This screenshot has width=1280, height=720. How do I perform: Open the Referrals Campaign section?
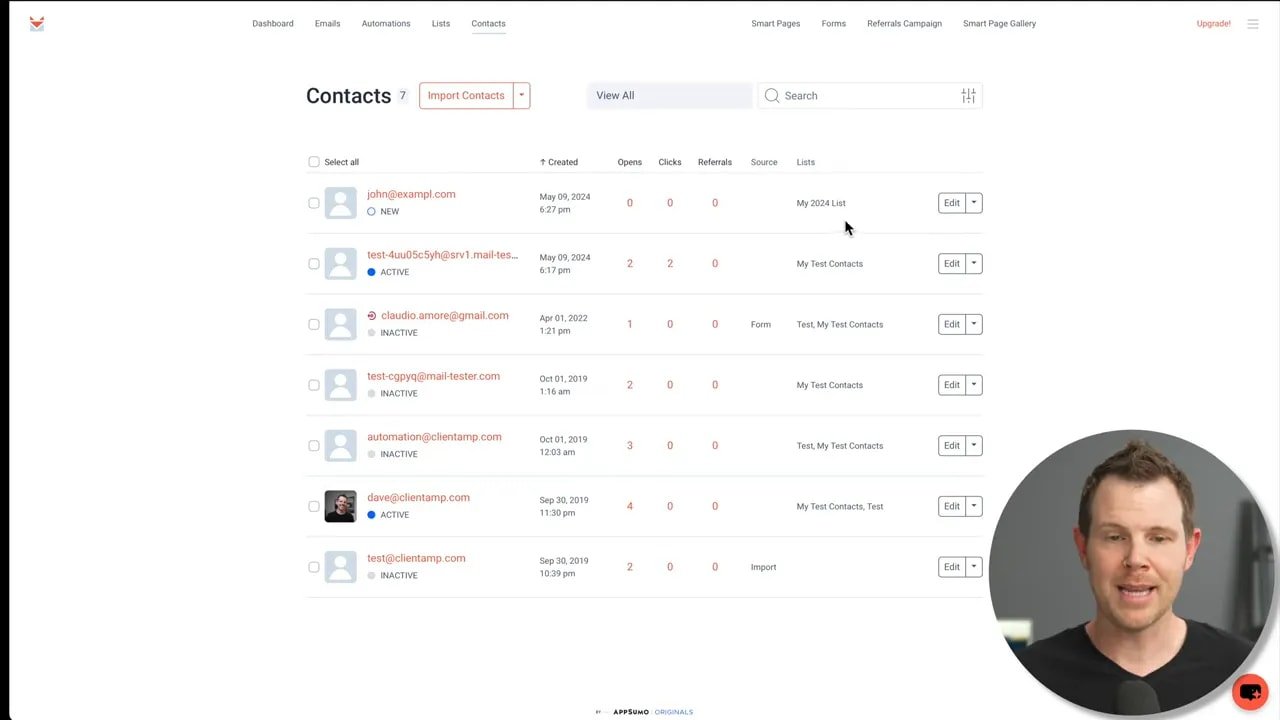[904, 23]
